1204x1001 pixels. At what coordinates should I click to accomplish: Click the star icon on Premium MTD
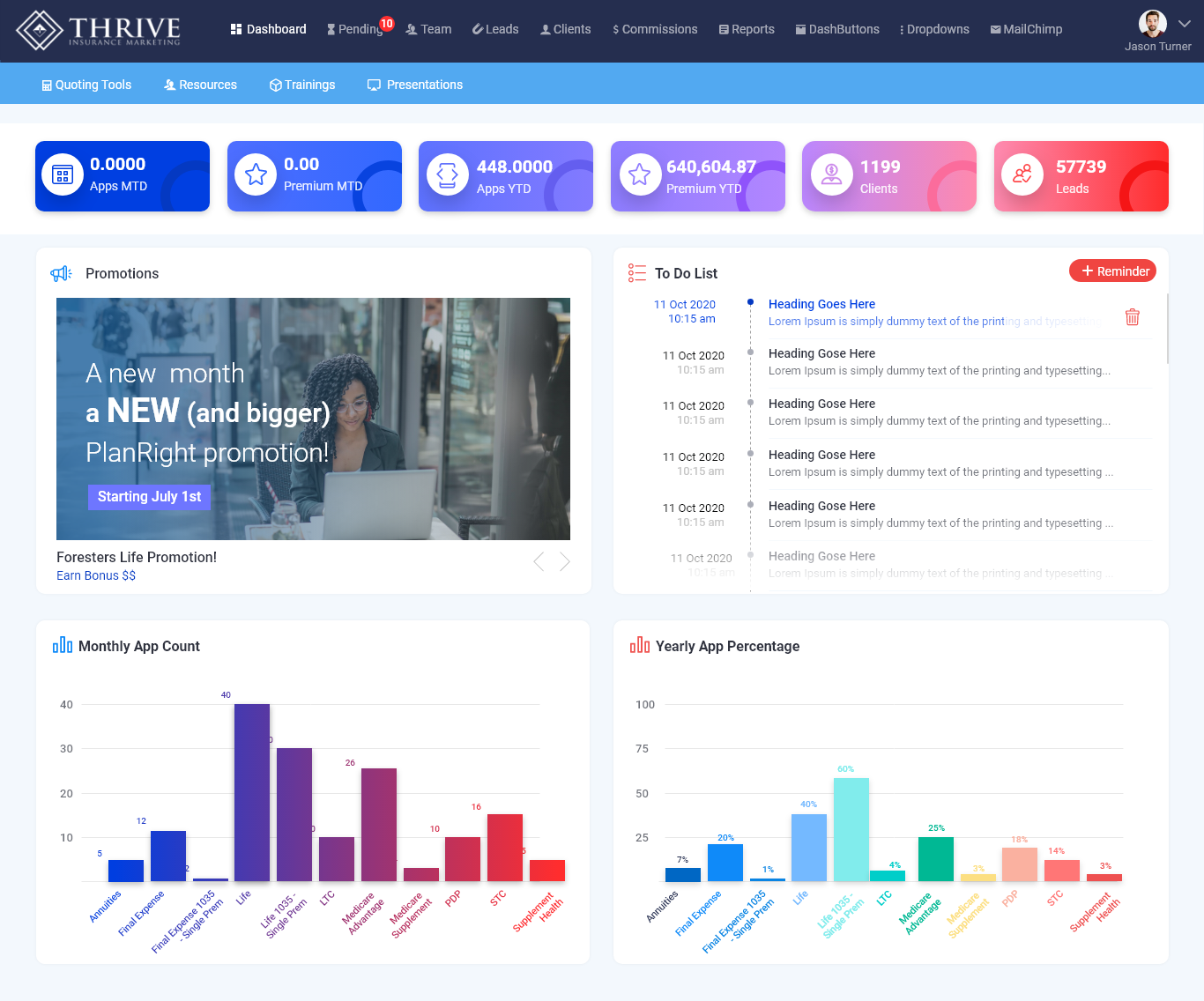(256, 174)
